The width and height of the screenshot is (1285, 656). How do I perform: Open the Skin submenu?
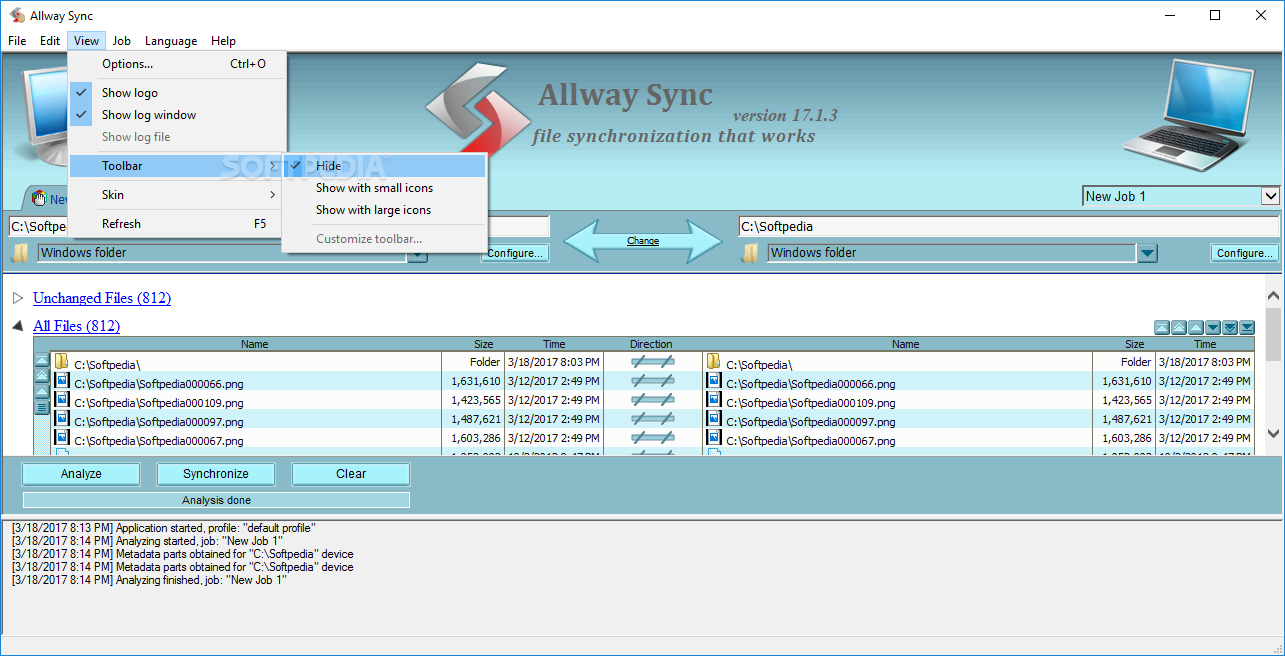click(177, 195)
